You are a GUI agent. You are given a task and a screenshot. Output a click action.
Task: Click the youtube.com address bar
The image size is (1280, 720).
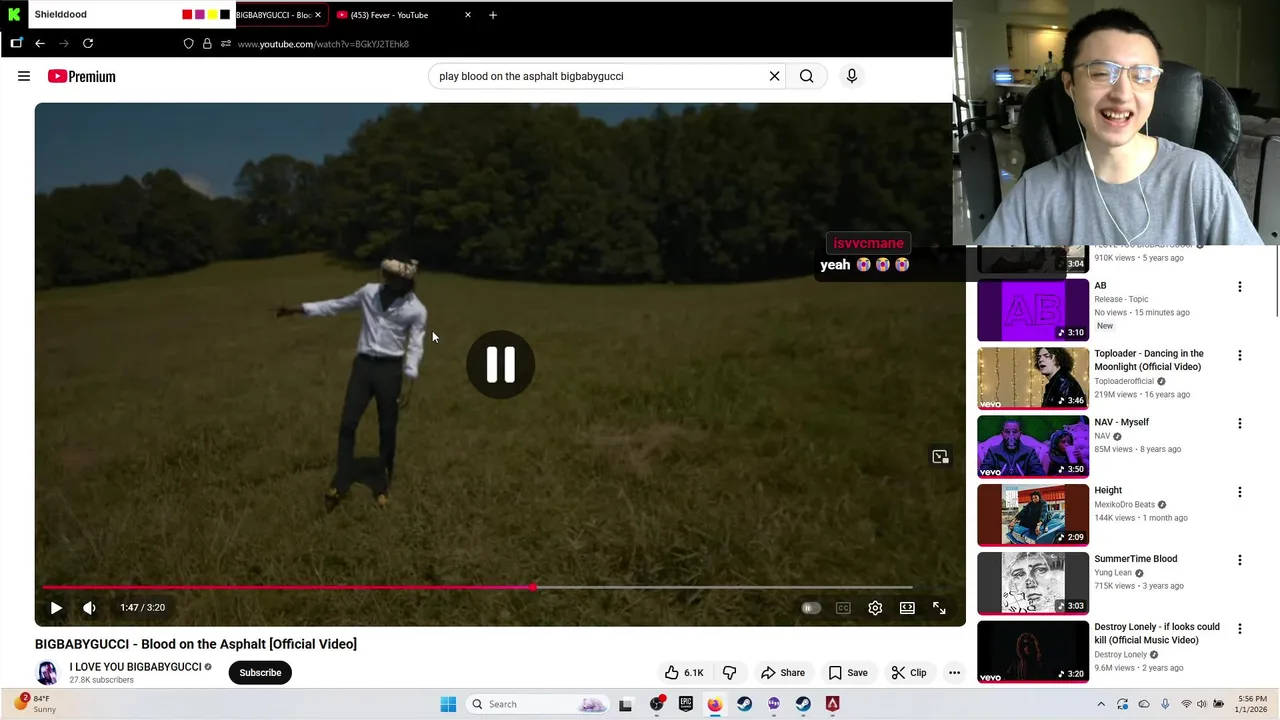[323, 44]
